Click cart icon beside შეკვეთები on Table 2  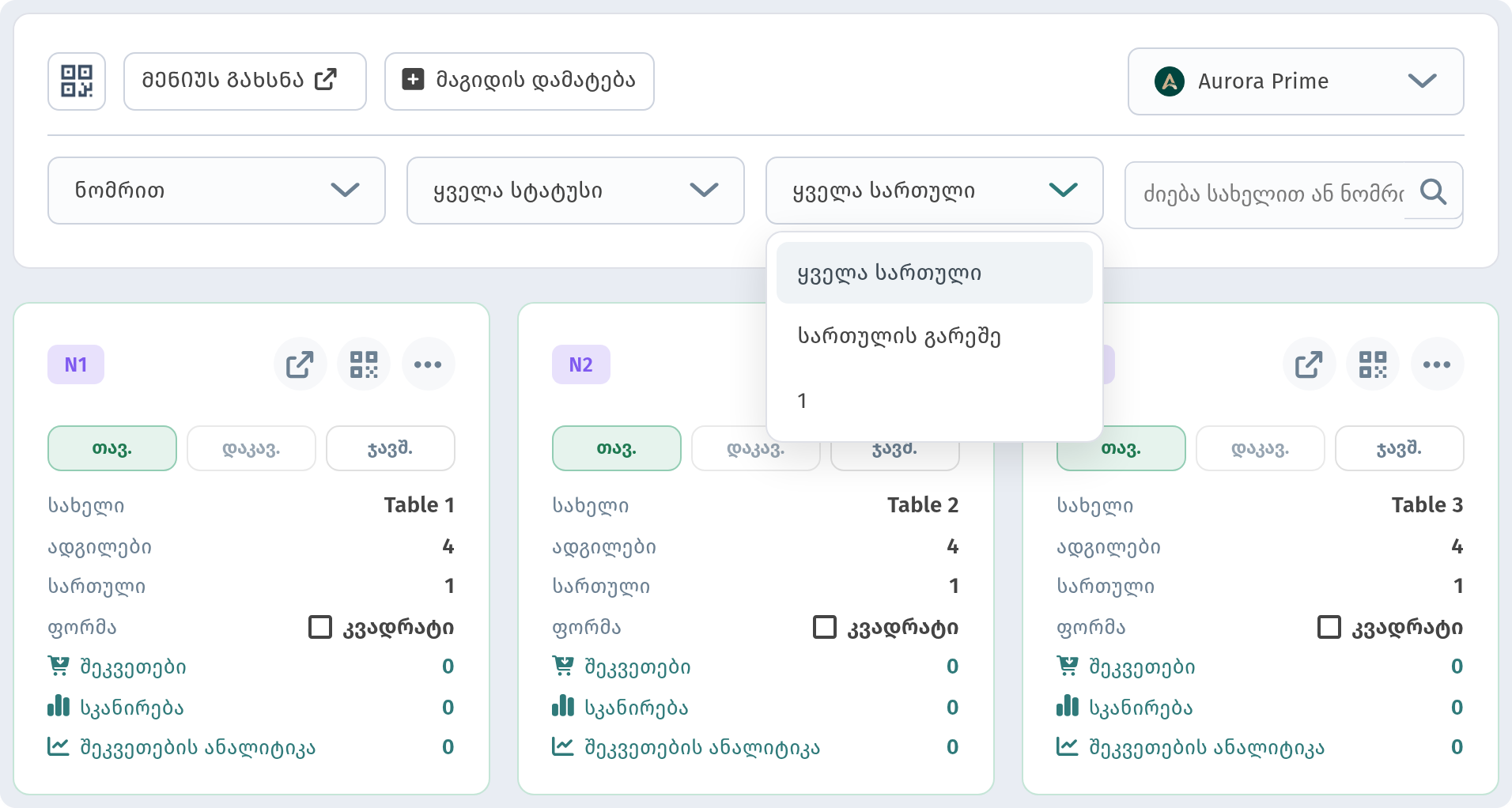coord(563,666)
